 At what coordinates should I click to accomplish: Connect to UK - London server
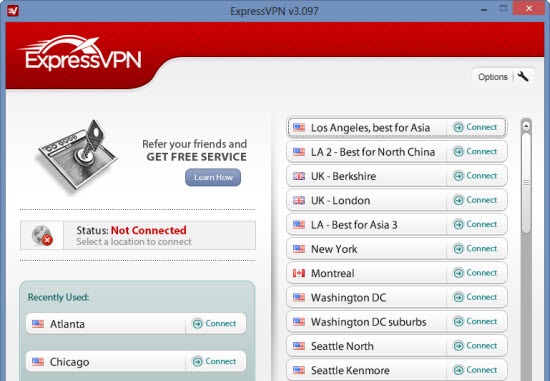click(x=475, y=200)
